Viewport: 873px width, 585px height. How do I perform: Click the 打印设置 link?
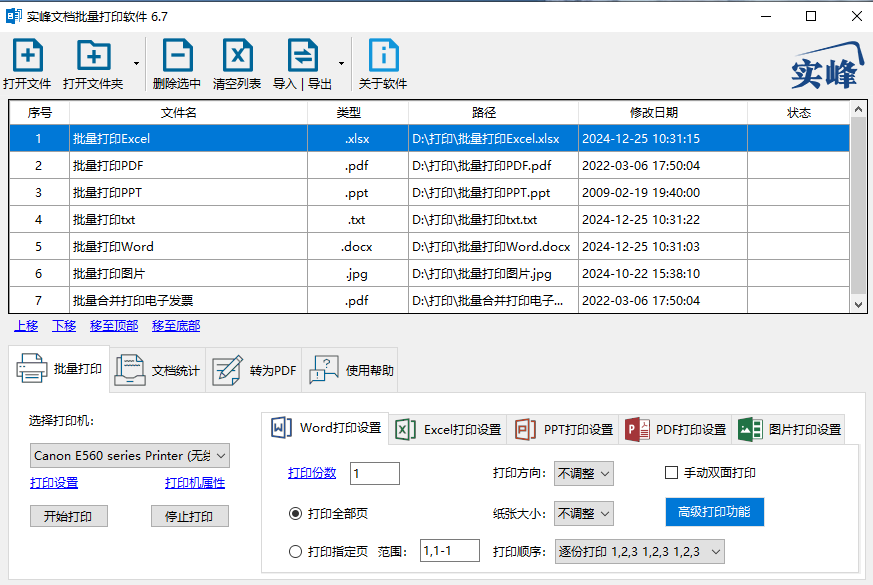click(x=54, y=483)
